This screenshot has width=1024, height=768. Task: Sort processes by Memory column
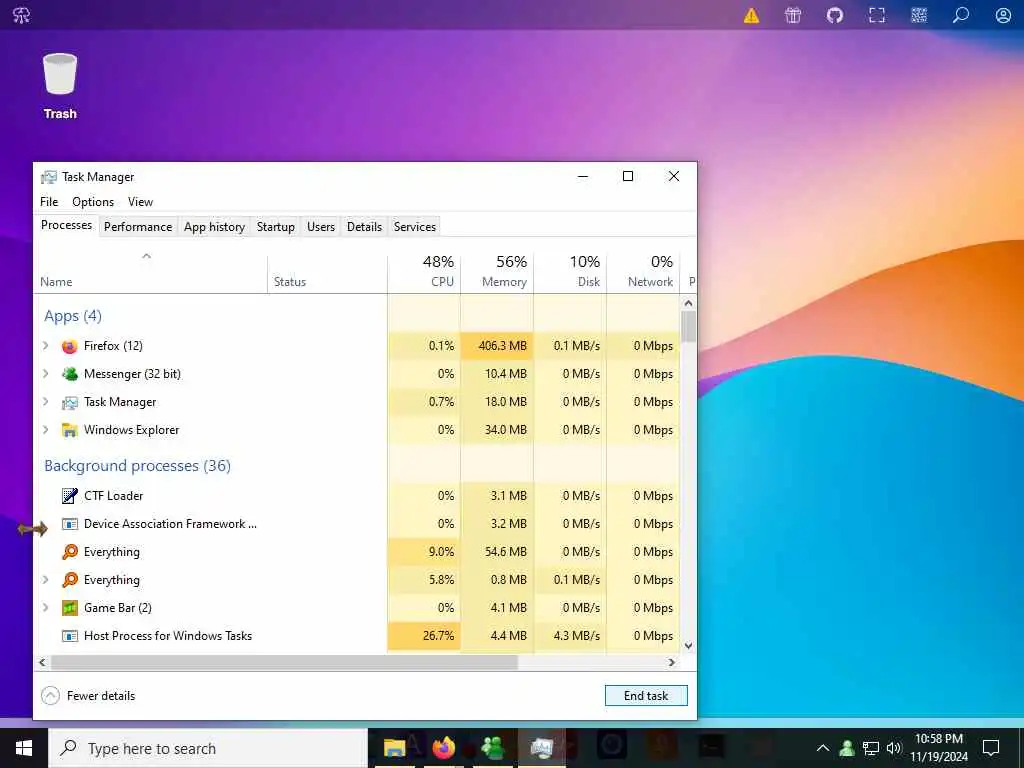point(497,273)
